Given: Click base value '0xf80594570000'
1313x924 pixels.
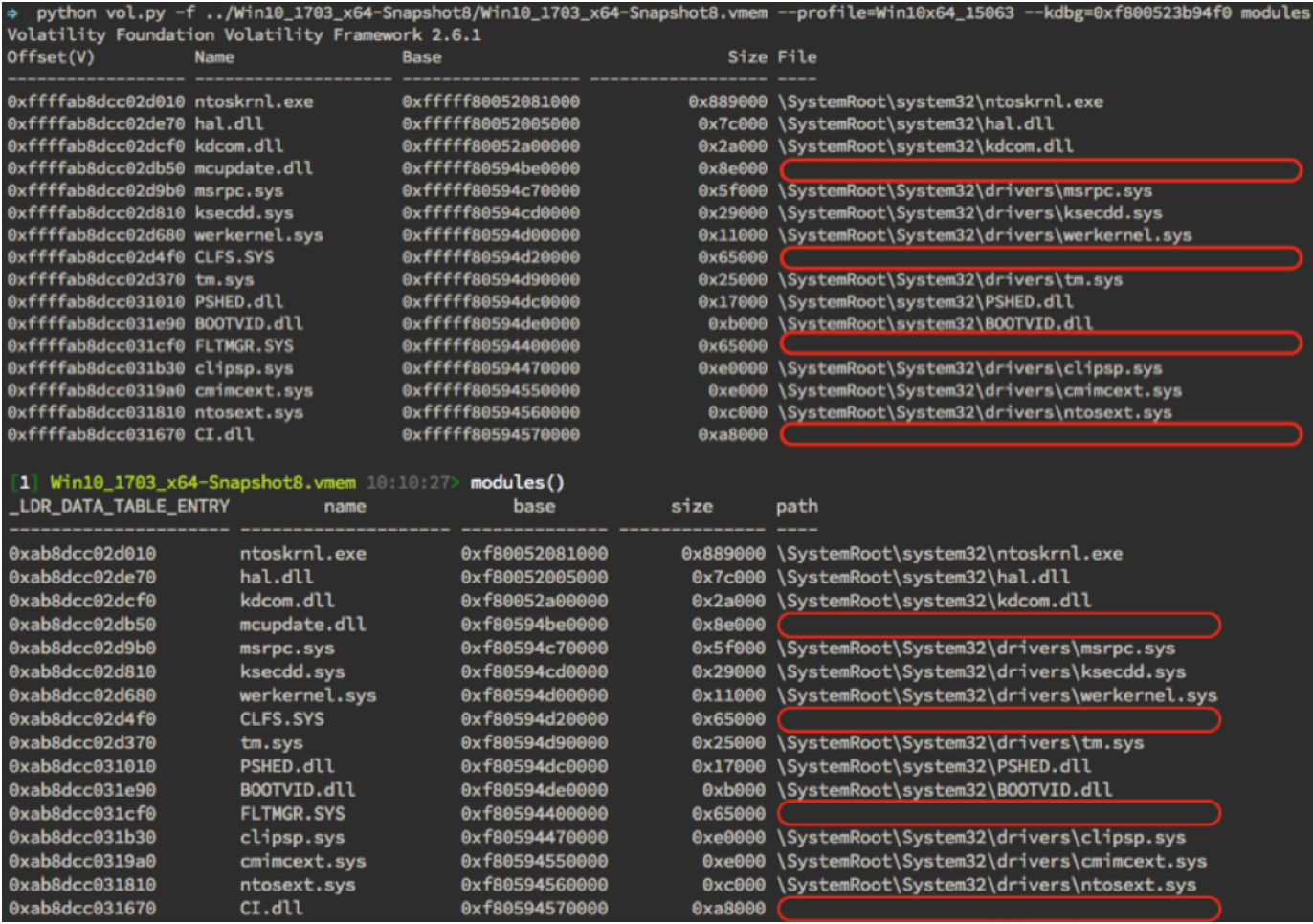Looking at the screenshot, I should (534, 908).
